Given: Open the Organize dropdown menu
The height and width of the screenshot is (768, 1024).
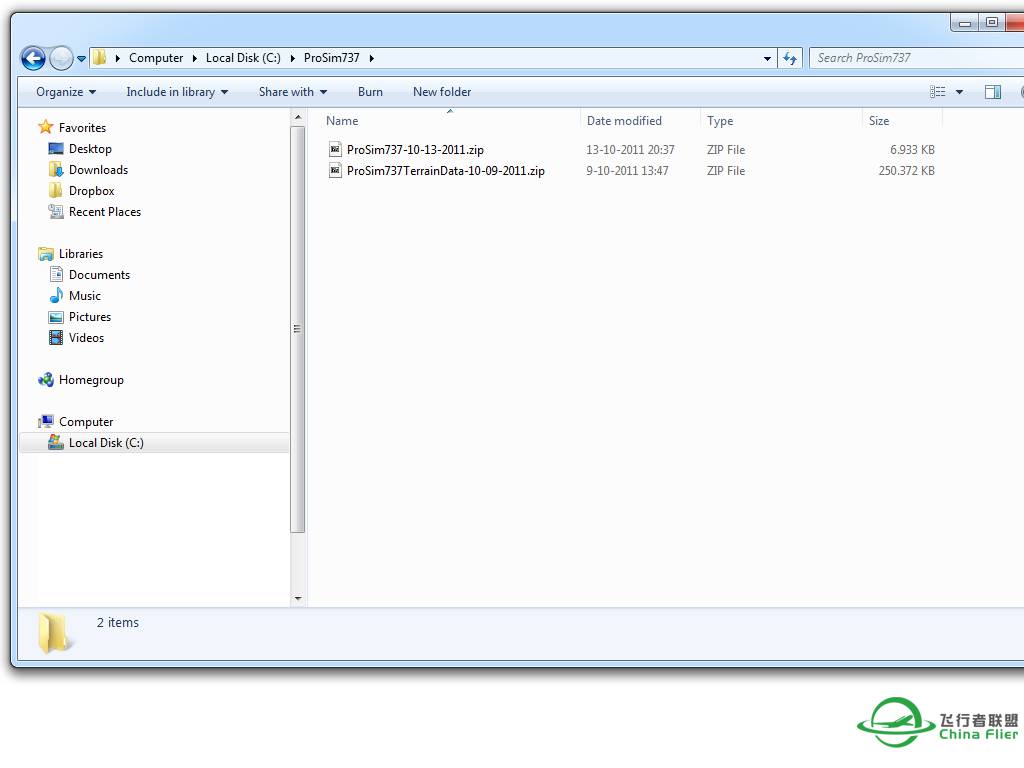Looking at the screenshot, I should pyautogui.click(x=66, y=92).
